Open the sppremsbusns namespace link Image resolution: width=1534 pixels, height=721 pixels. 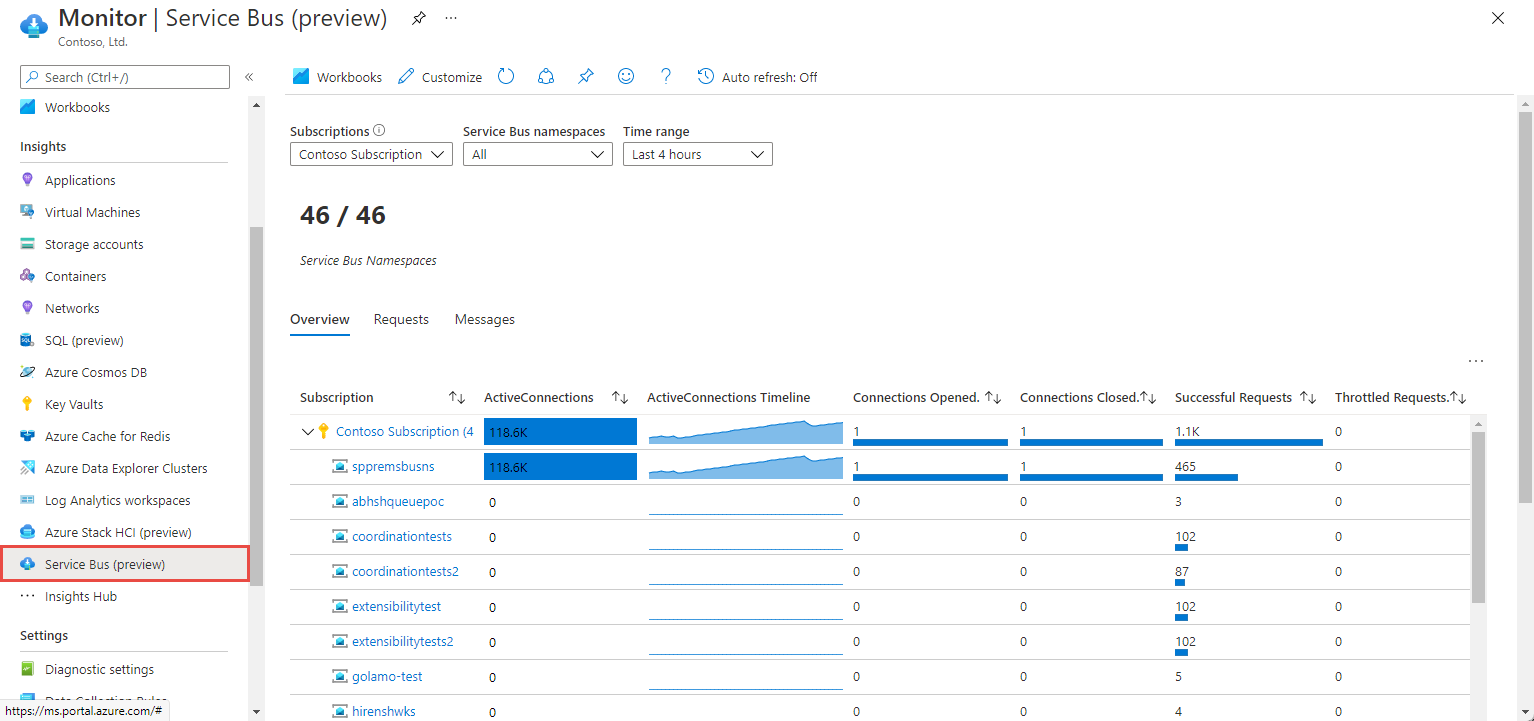pyautogui.click(x=393, y=467)
